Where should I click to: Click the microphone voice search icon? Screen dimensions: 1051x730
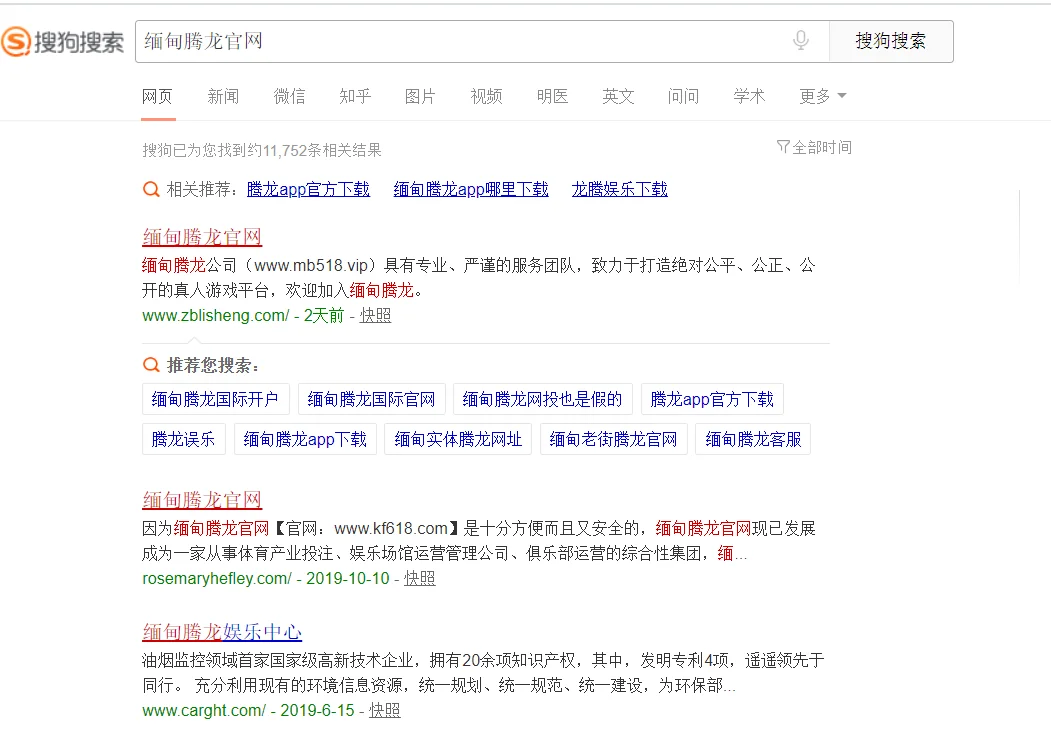[x=800, y=41]
